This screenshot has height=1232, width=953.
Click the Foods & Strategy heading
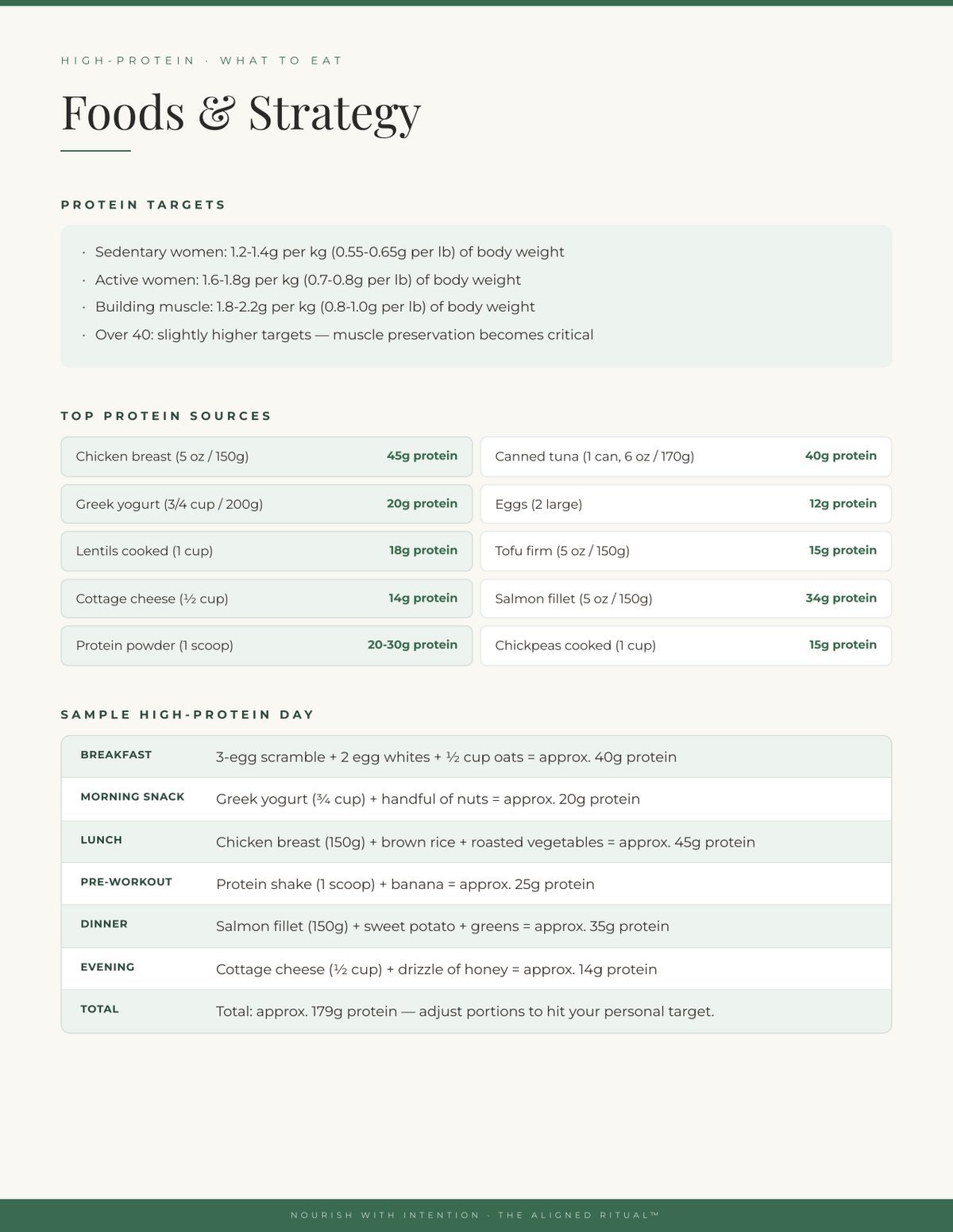[x=241, y=113]
